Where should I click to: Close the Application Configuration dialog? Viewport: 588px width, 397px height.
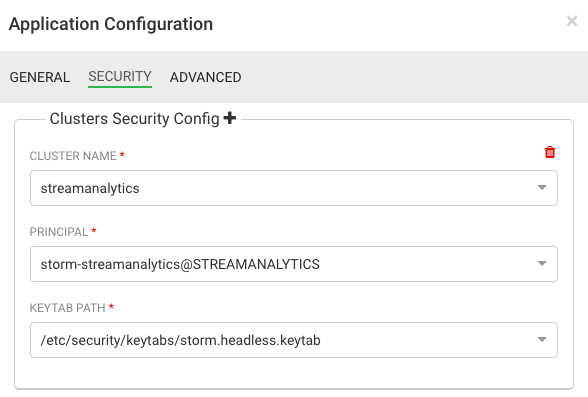click(572, 21)
